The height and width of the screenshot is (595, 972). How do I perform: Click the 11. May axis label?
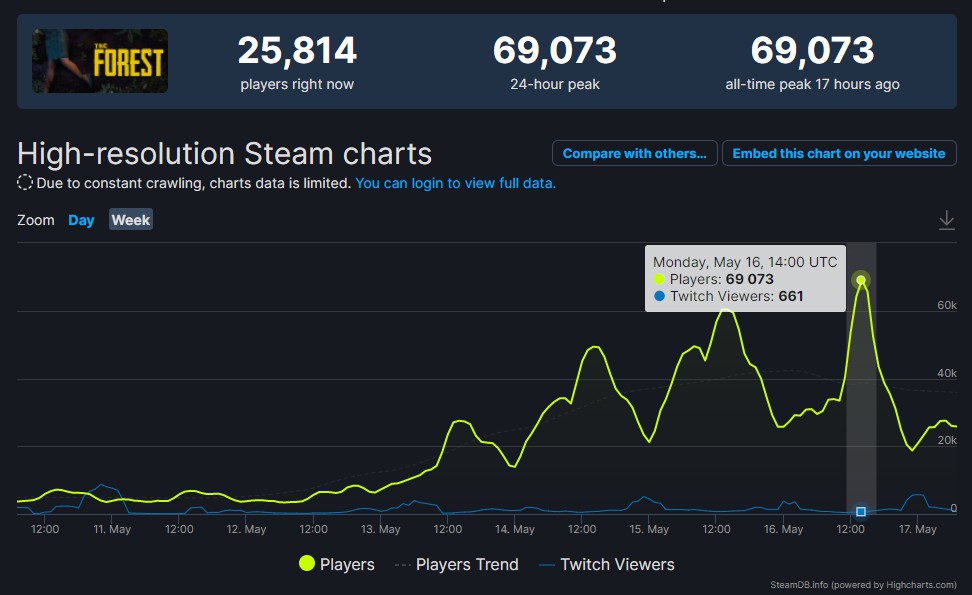[x=112, y=529]
